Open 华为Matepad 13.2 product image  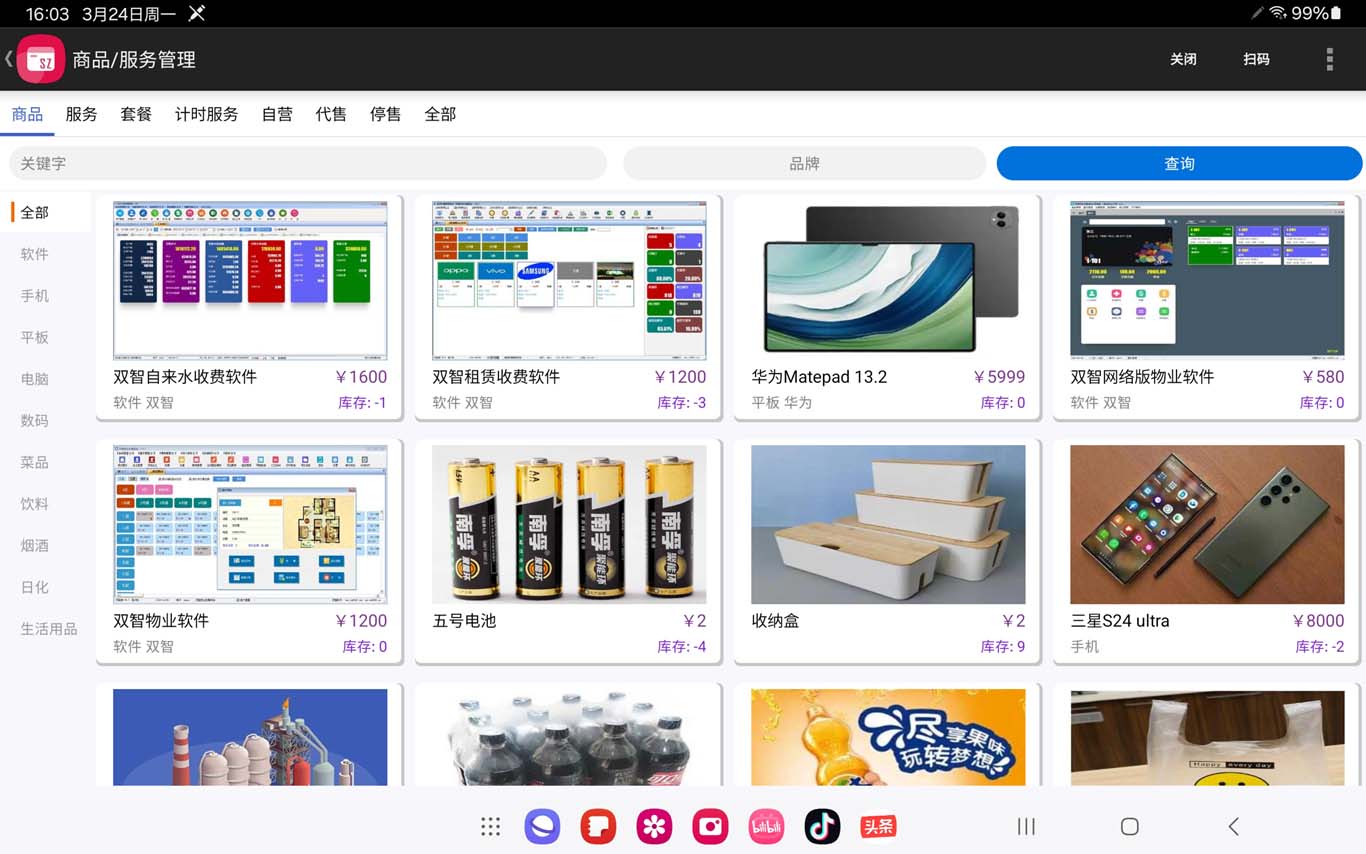point(888,280)
